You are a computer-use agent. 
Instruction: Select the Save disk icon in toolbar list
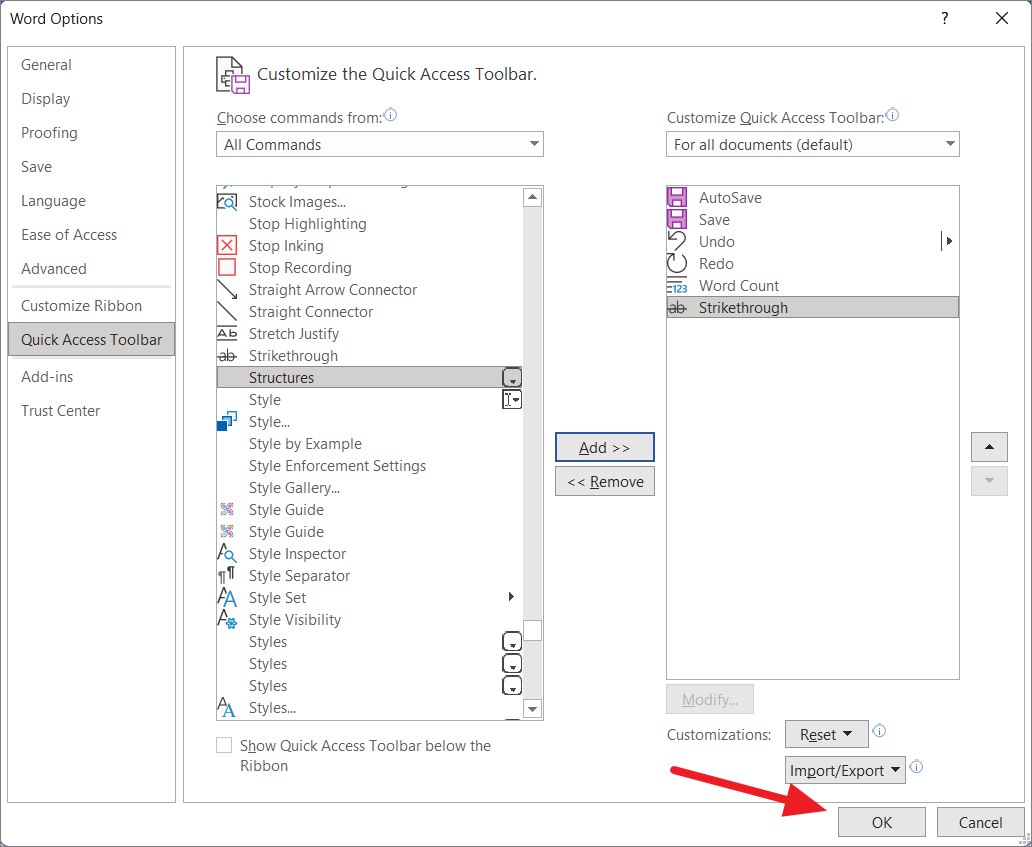tap(677, 219)
